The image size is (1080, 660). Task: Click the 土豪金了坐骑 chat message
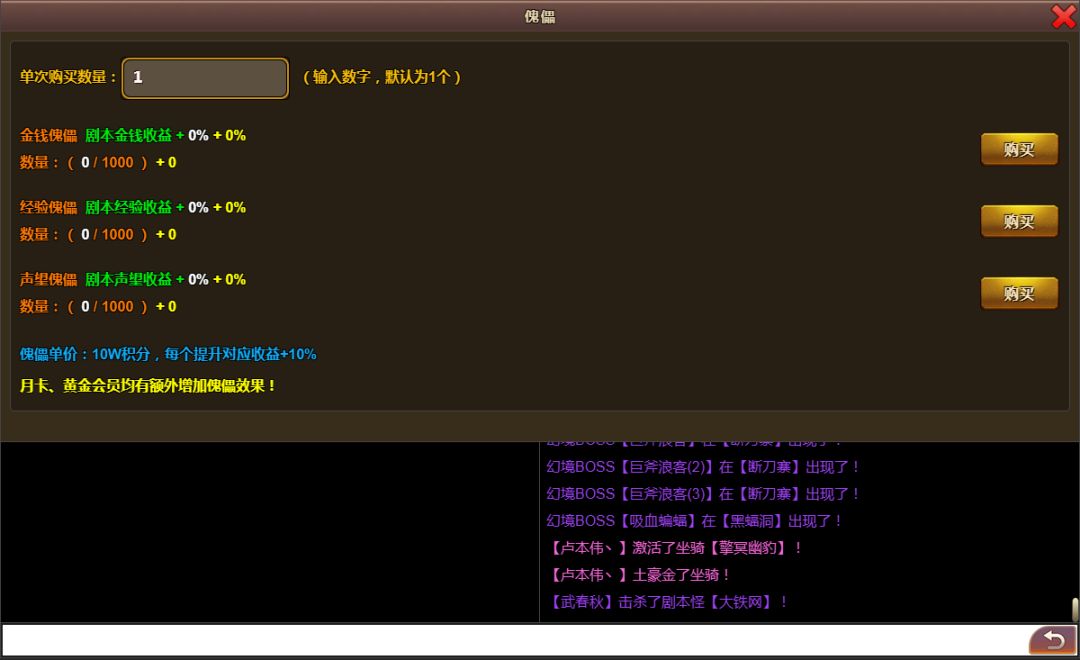pyautogui.click(x=640, y=575)
